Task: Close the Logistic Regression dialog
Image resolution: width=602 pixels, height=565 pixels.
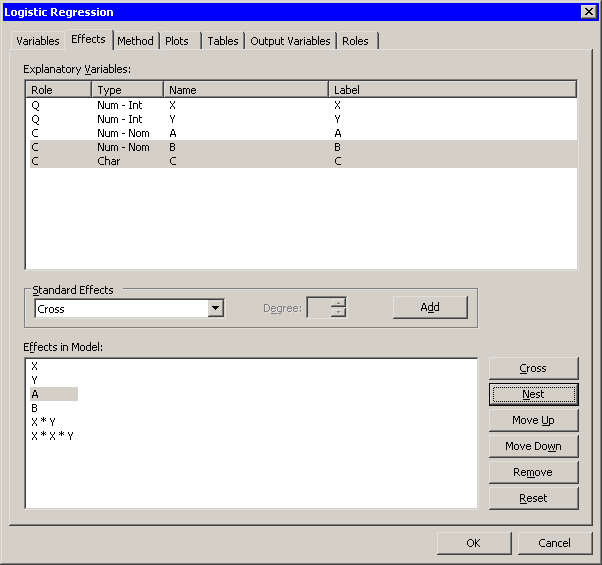Action: point(588,12)
